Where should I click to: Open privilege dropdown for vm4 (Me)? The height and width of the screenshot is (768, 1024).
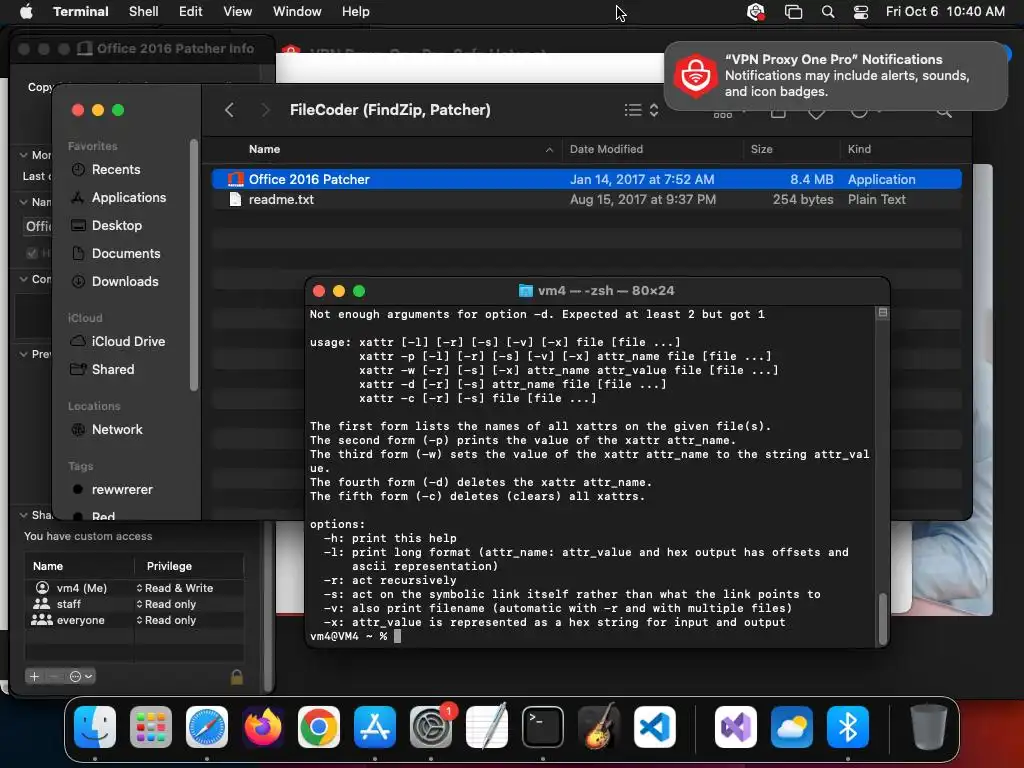coord(174,588)
